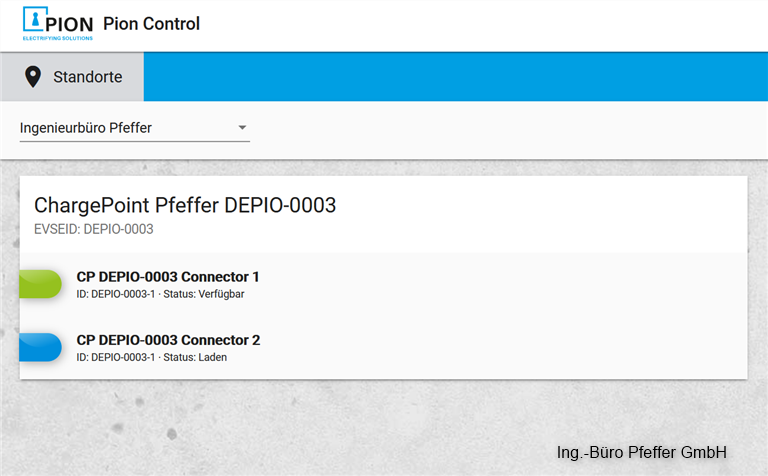Click the Pion Control app title

tap(151, 24)
